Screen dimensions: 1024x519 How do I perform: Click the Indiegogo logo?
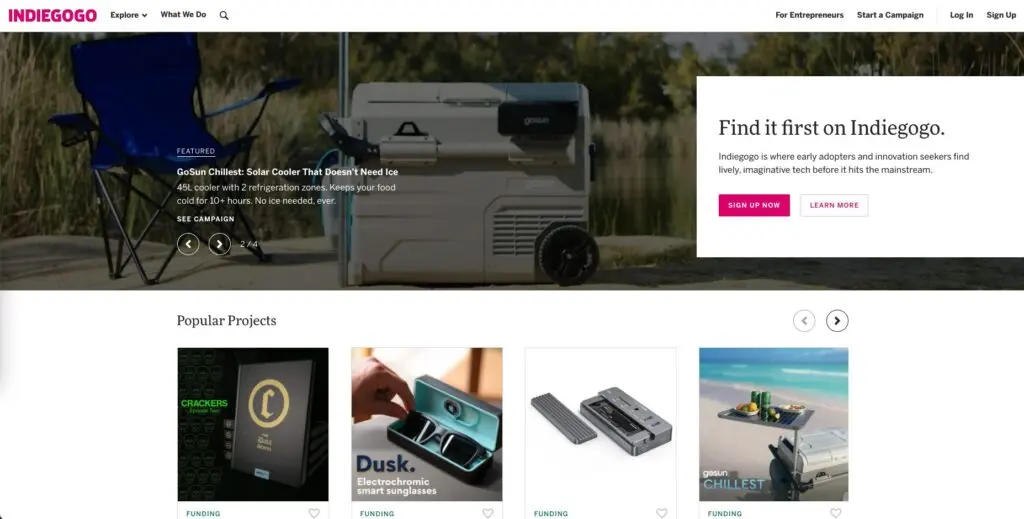[x=52, y=15]
